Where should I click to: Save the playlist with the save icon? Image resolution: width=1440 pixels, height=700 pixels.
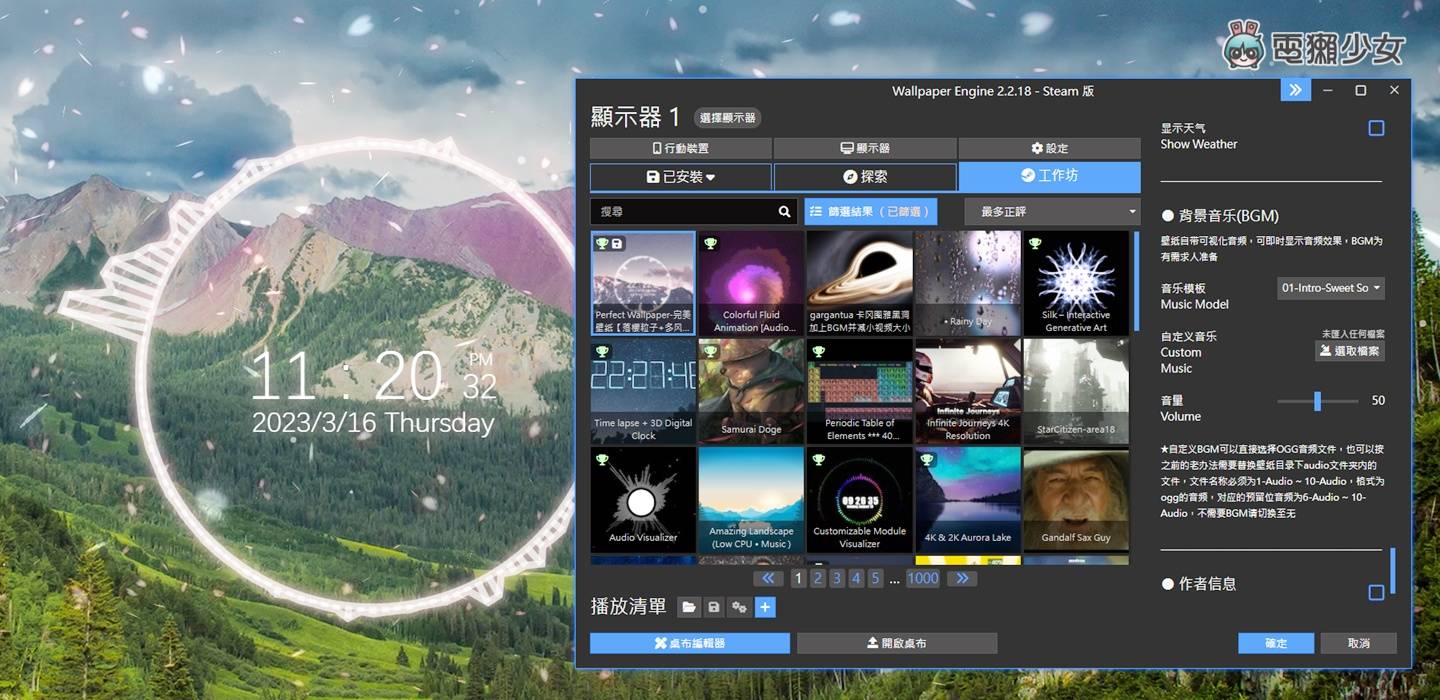713,607
